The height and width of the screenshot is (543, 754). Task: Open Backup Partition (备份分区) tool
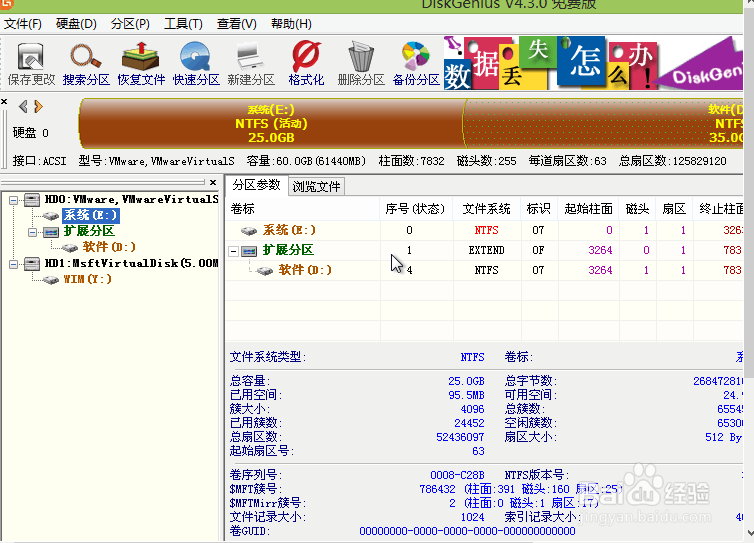coord(416,64)
